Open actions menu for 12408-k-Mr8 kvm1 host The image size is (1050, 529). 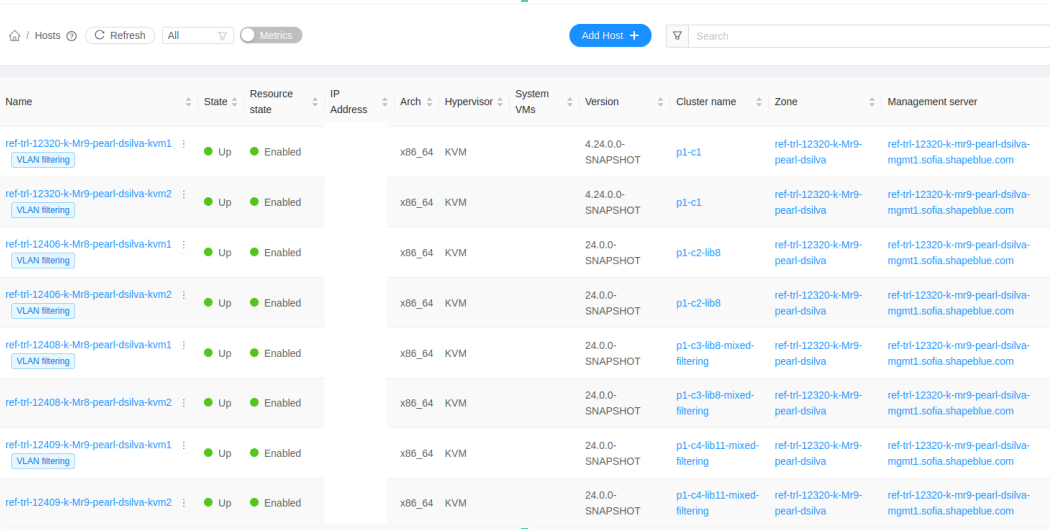184,345
